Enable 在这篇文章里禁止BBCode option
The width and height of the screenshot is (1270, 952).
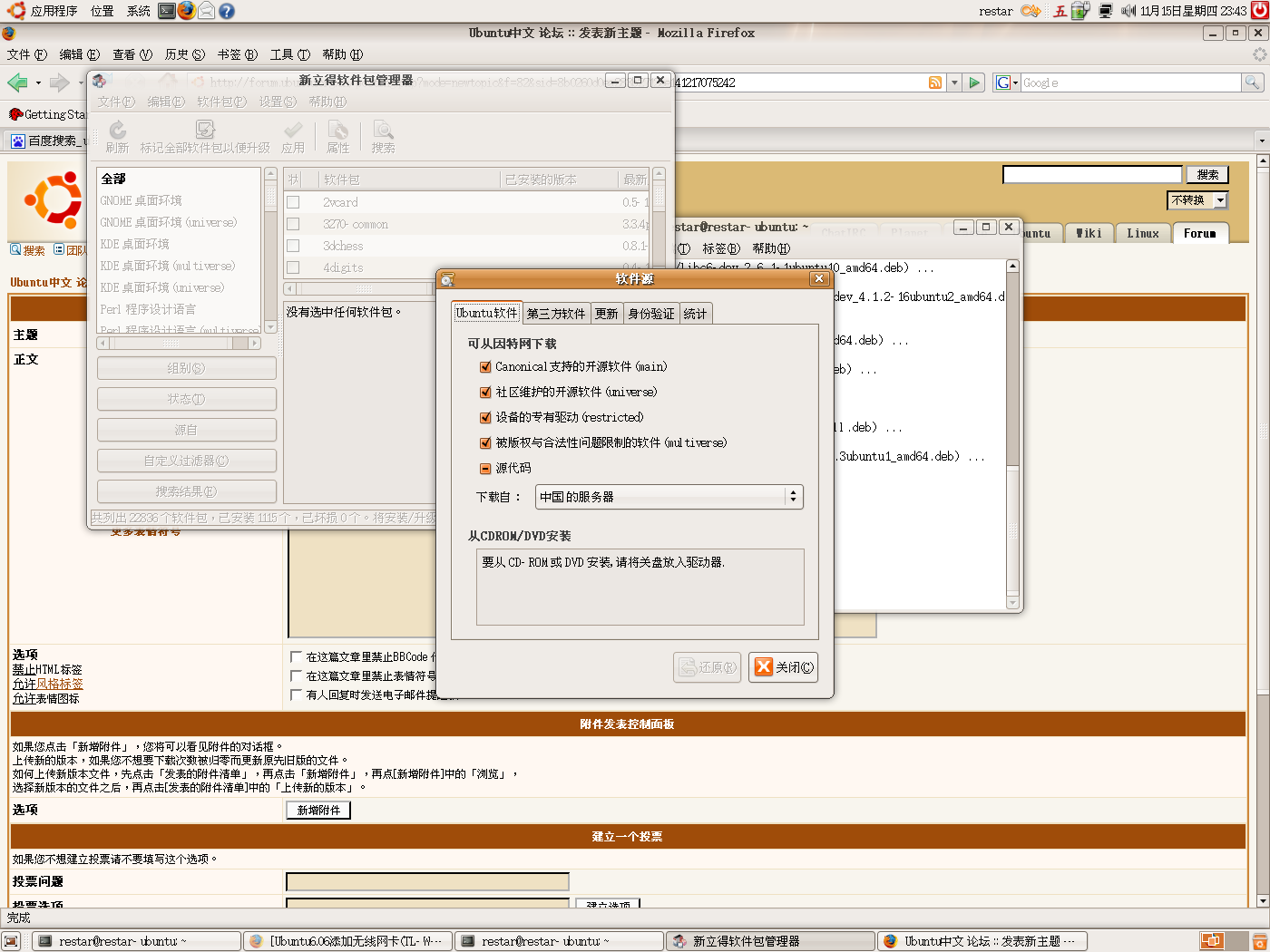pos(296,656)
